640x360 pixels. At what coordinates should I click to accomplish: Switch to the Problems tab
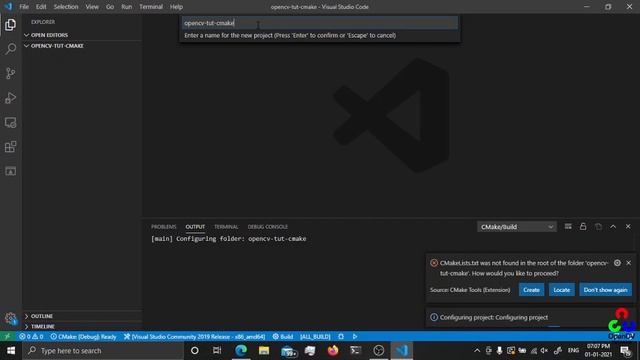164,227
